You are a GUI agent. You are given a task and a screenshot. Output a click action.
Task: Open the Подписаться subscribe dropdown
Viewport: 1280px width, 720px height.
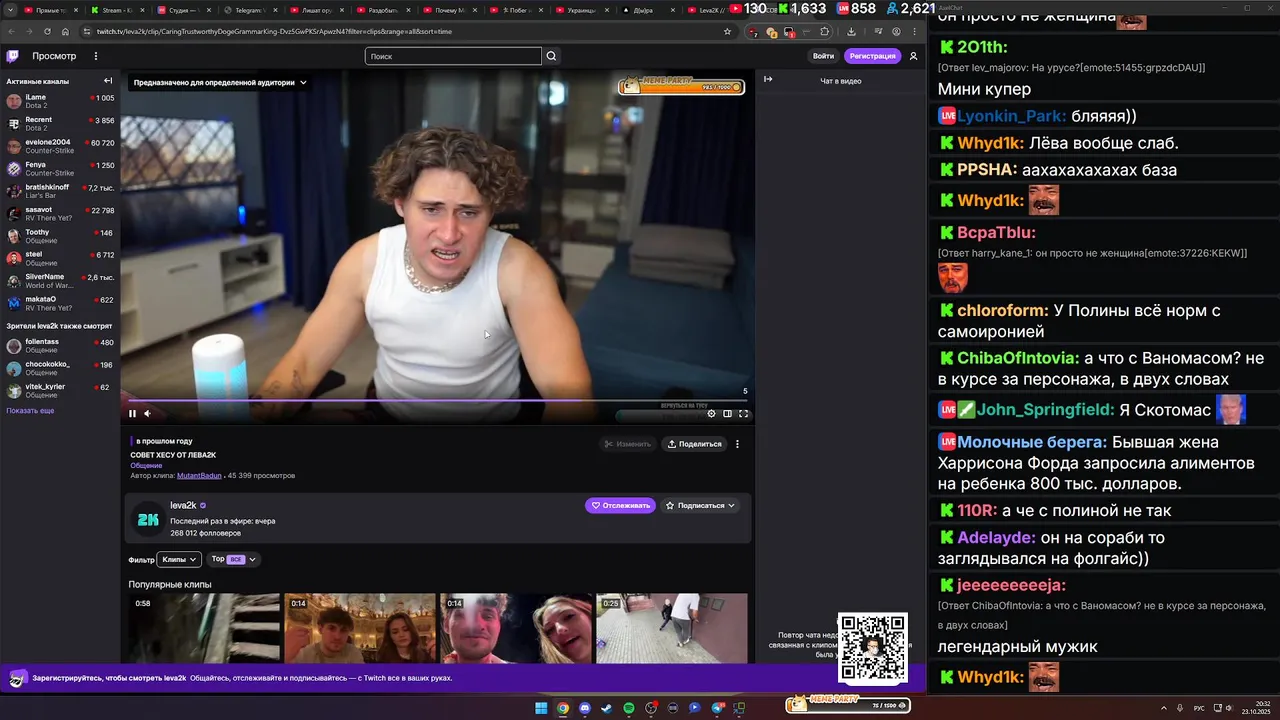coord(700,506)
